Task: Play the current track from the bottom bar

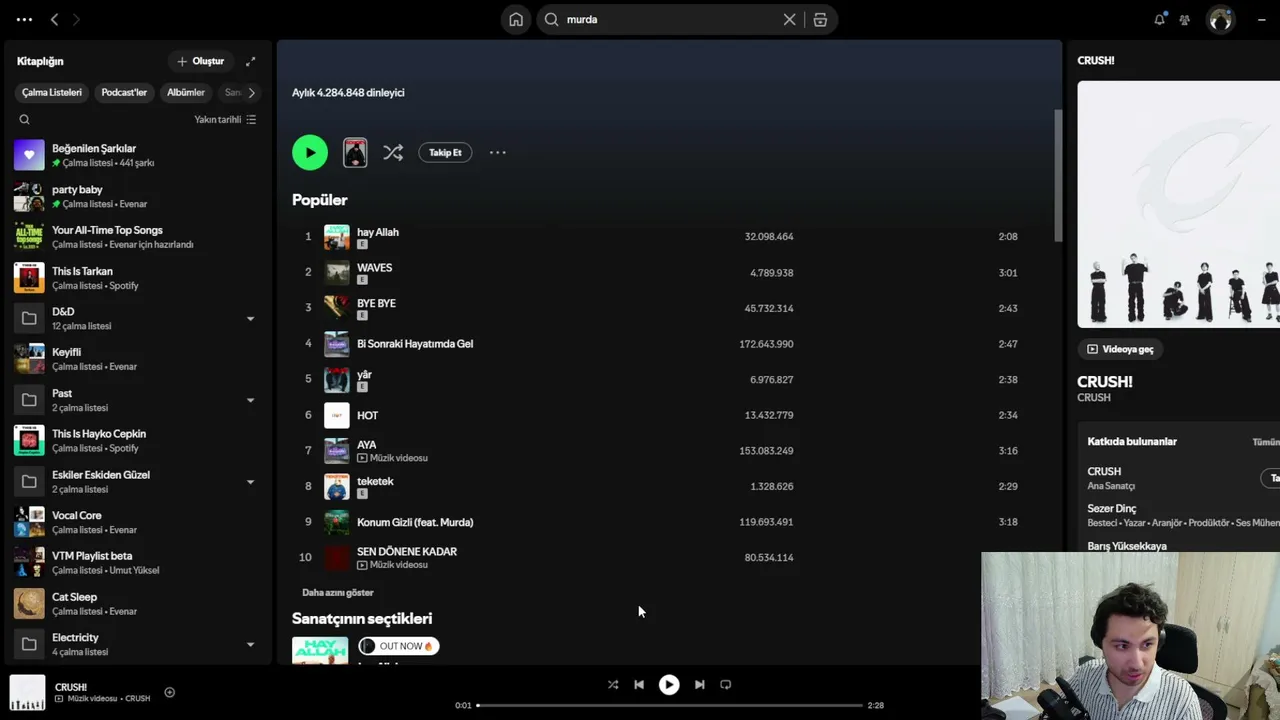Action: pyautogui.click(x=669, y=685)
